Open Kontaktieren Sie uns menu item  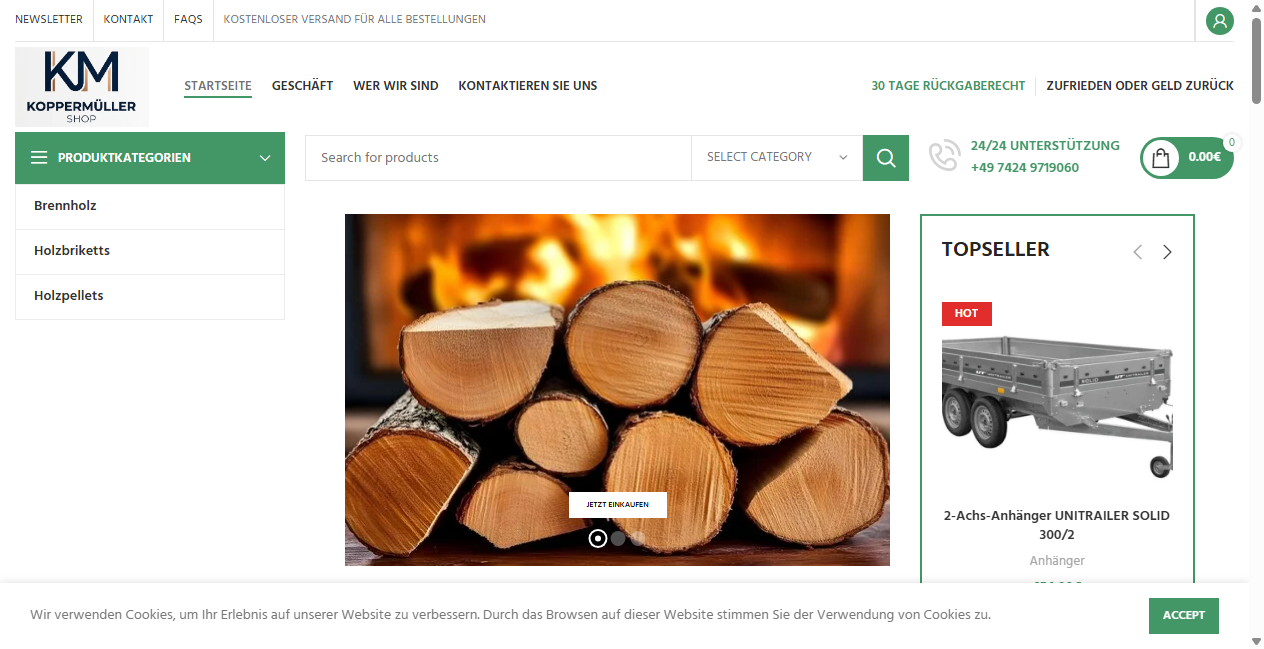(x=528, y=86)
